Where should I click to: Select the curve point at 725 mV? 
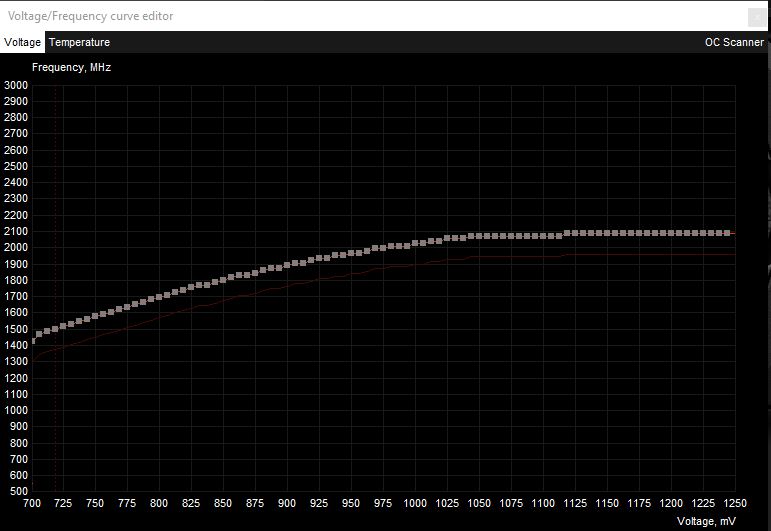click(x=63, y=326)
